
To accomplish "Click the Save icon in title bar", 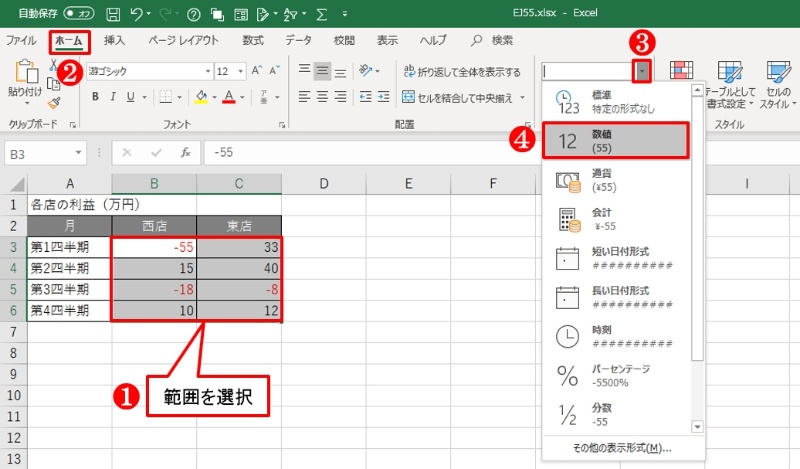I will coord(113,15).
